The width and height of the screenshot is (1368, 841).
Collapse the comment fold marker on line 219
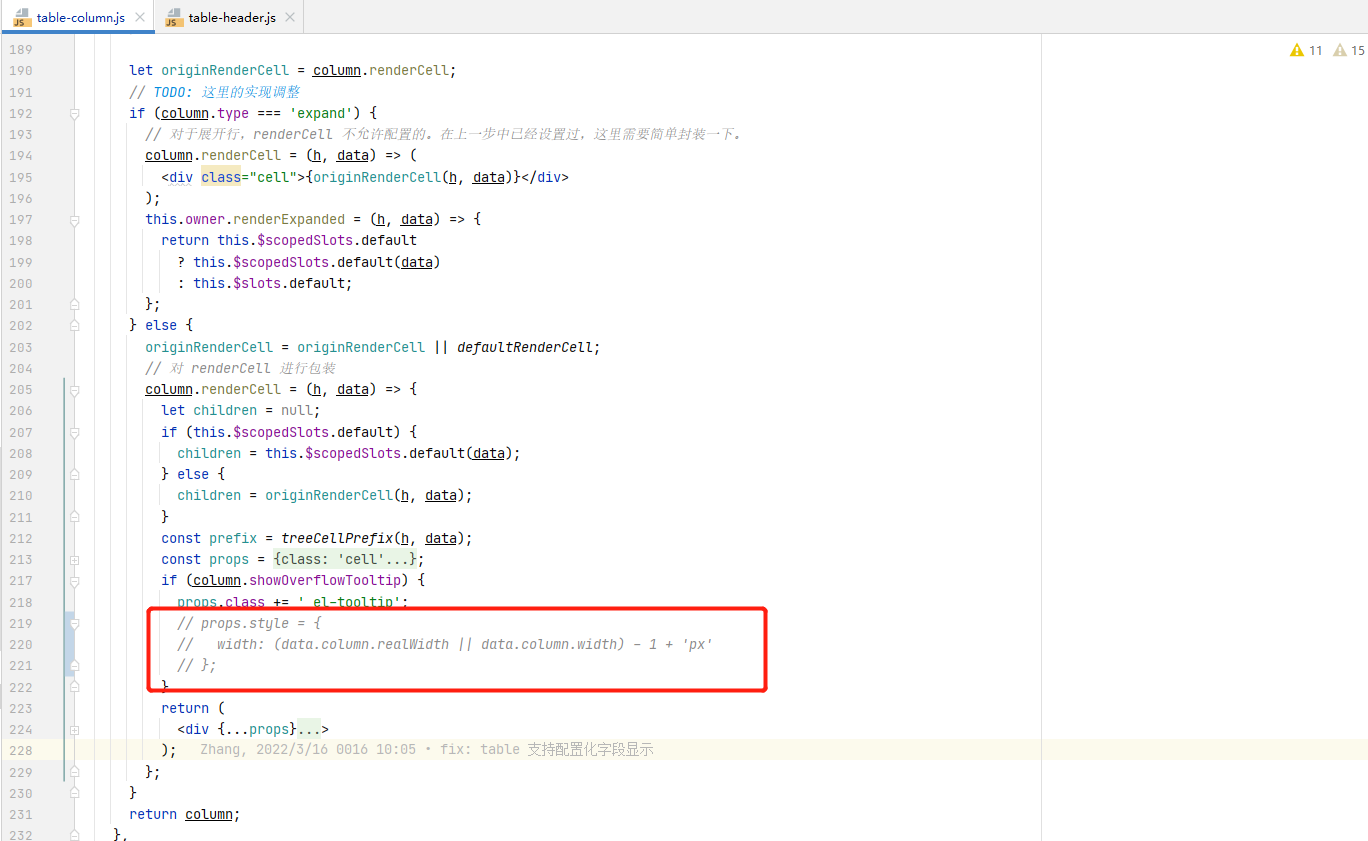pos(74,623)
